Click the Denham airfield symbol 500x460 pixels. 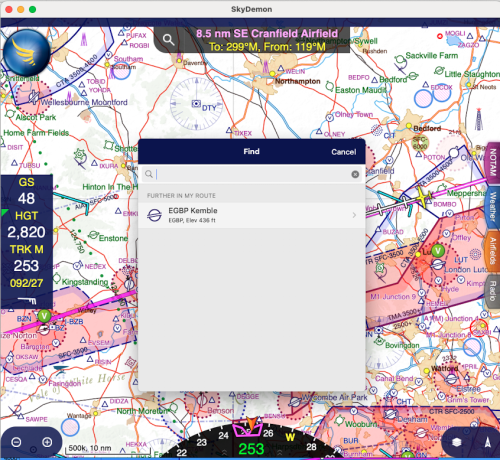click(391, 414)
